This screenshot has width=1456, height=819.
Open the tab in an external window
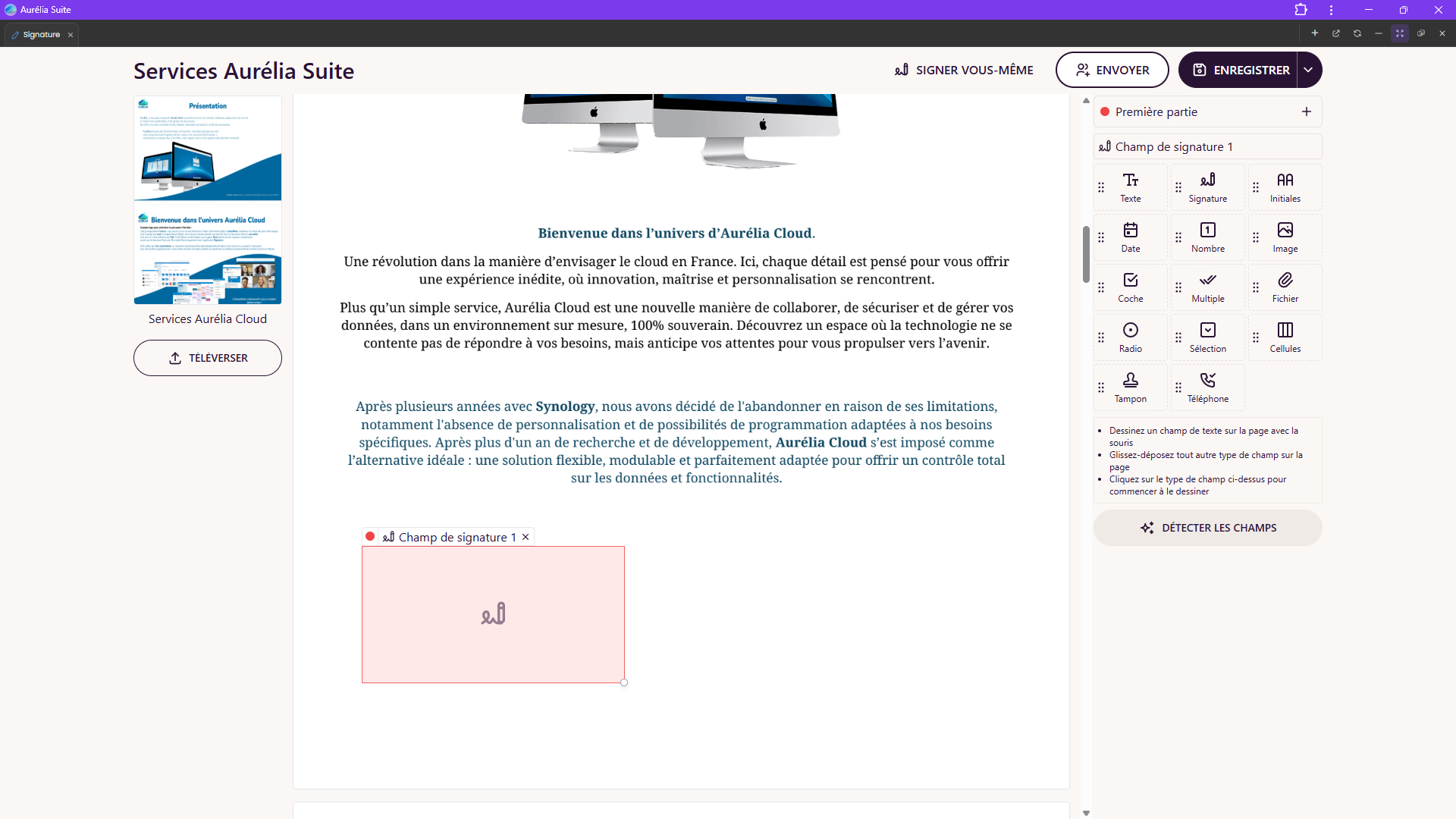click(x=1336, y=33)
